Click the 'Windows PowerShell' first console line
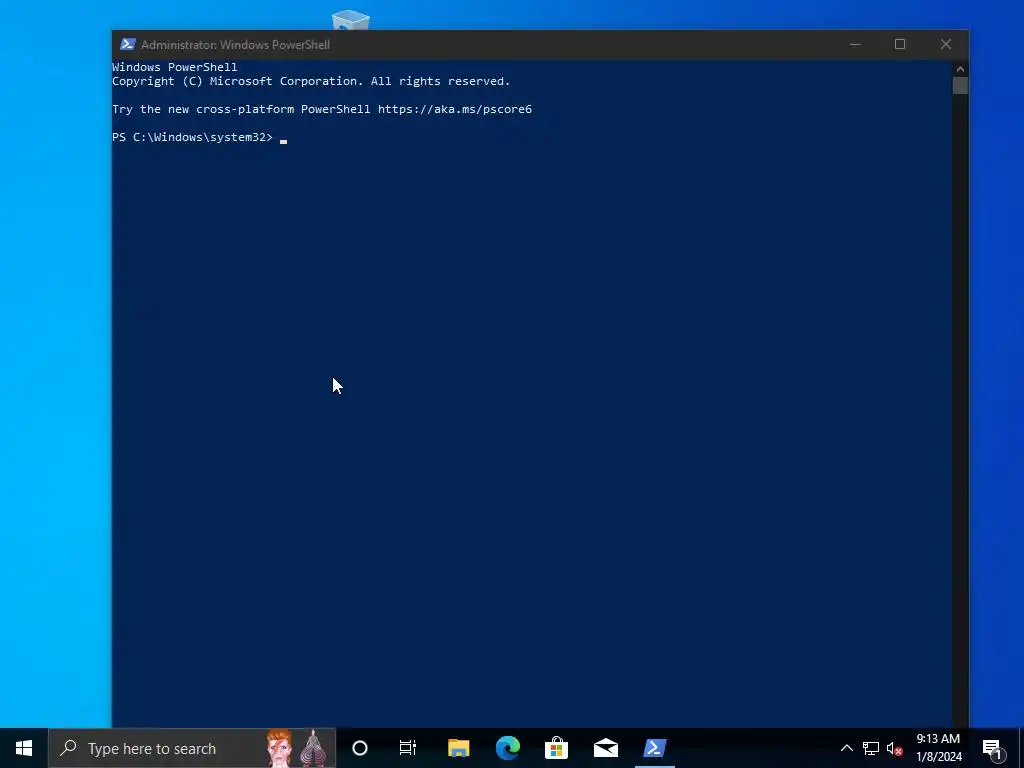The image size is (1024, 768). pos(174,67)
